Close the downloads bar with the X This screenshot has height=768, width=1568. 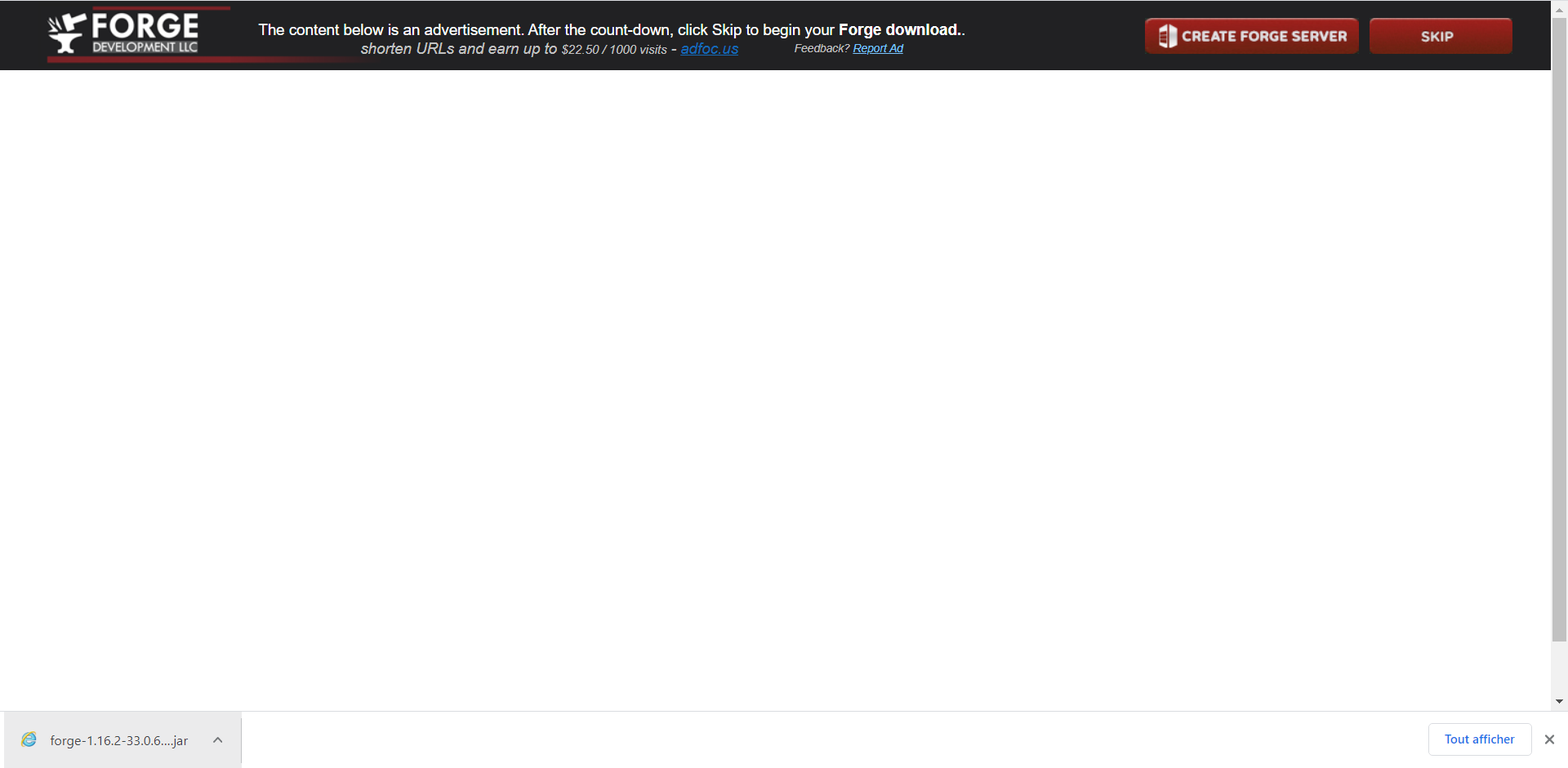click(x=1549, y=739)
